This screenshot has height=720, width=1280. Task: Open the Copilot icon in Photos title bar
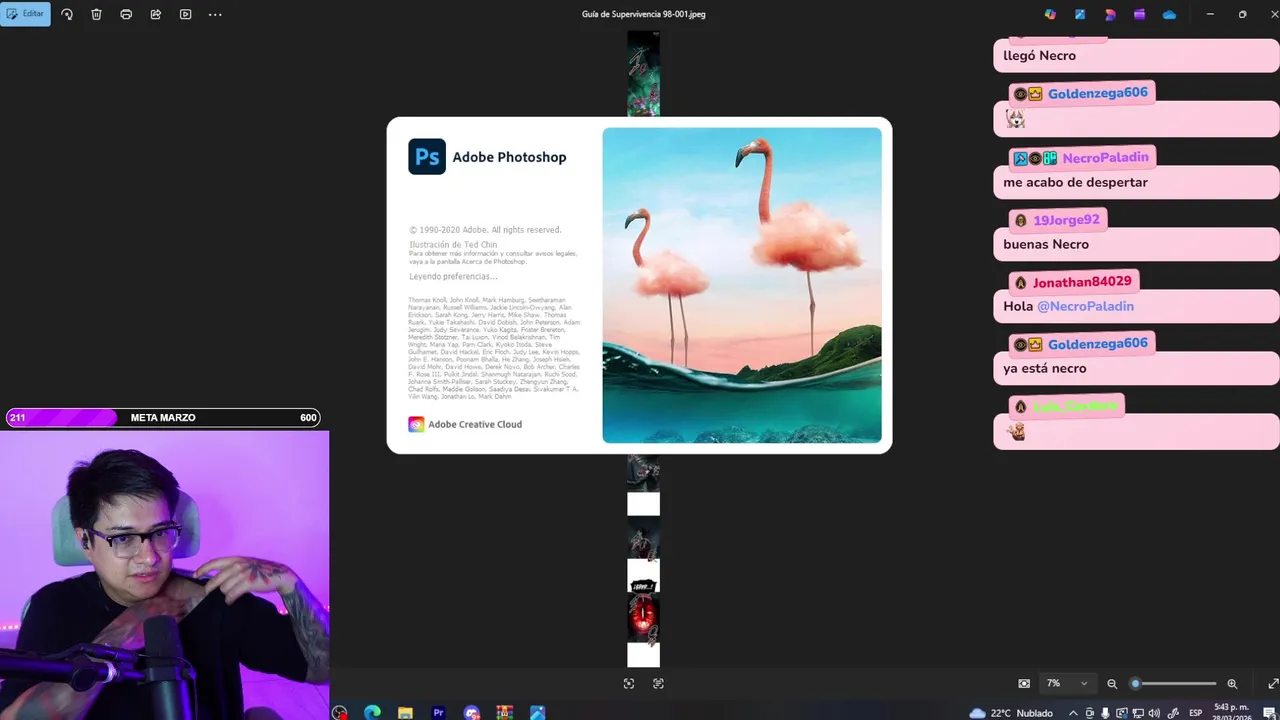[x=1050, y=14]
